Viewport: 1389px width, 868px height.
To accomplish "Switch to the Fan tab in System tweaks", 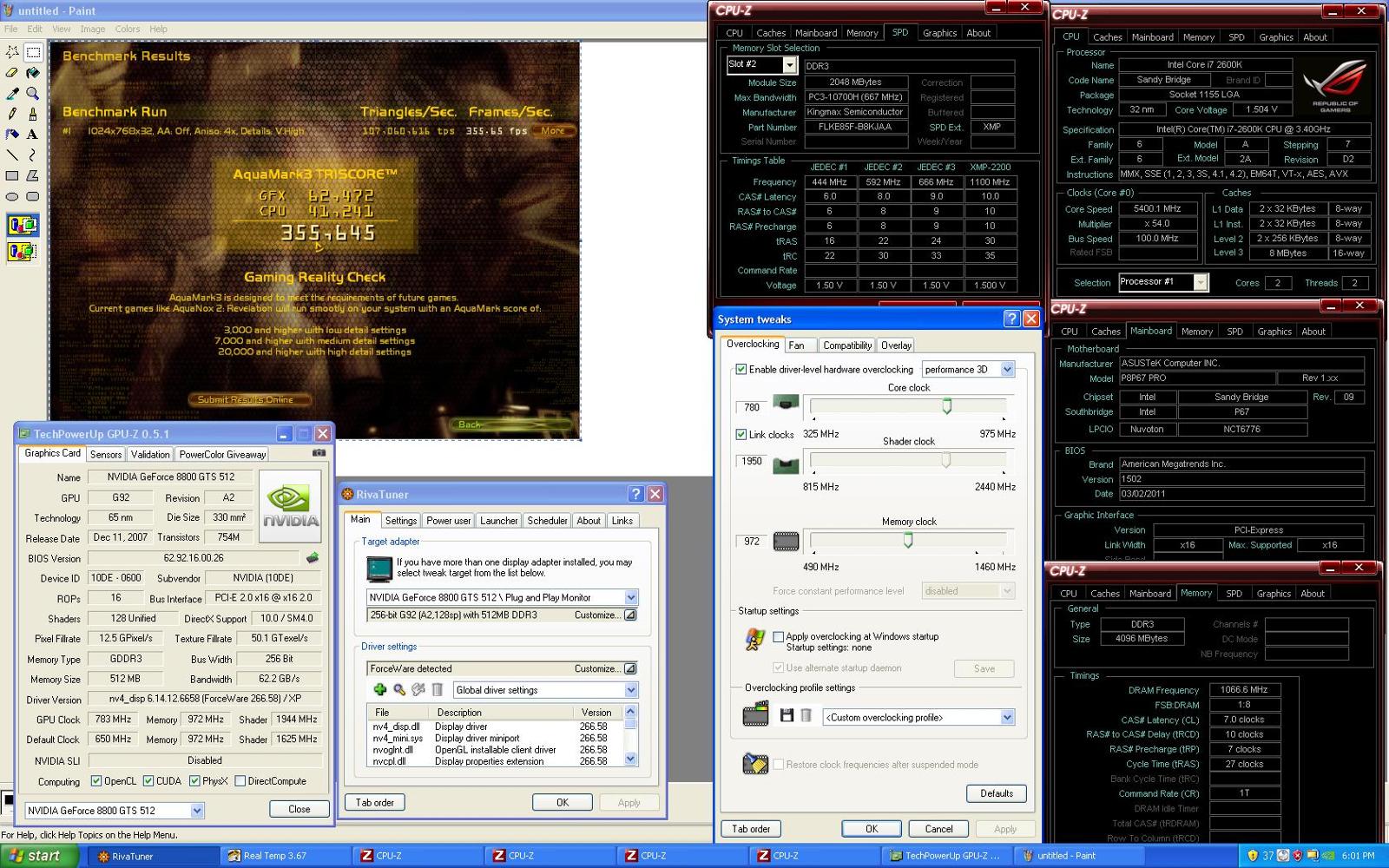I will point(796,345).
